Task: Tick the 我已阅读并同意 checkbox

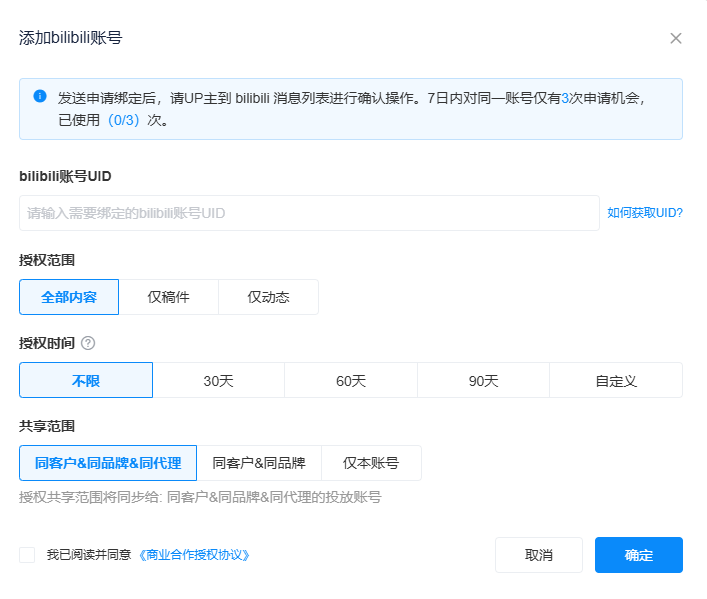Action: click(x=27, y=555)
